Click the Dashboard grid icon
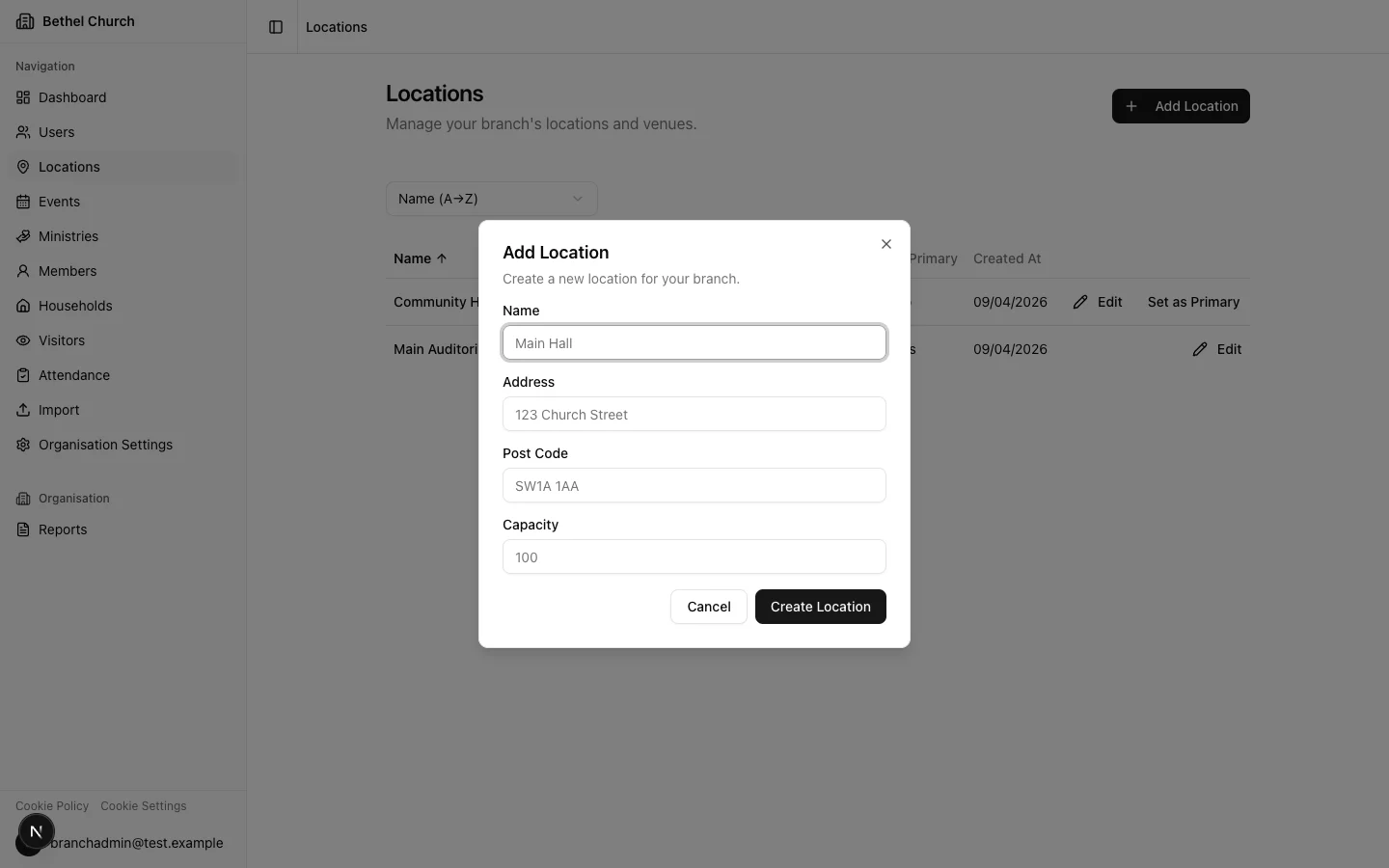 (23, 97)
